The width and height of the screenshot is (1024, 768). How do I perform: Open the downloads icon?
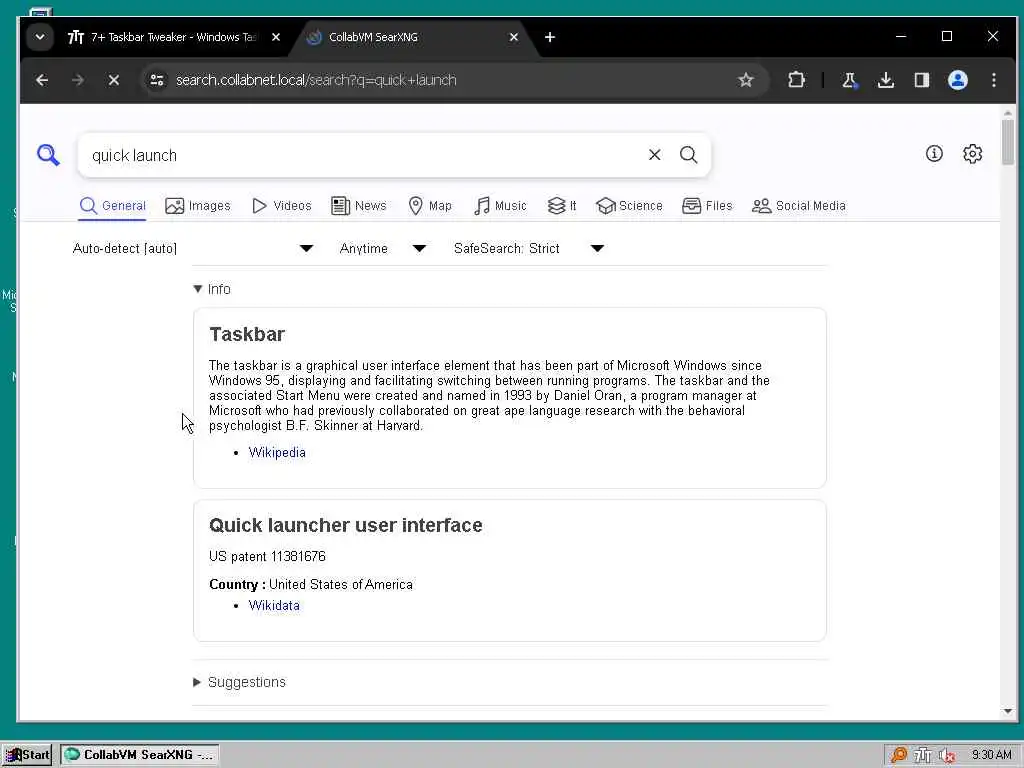point(886,80)
